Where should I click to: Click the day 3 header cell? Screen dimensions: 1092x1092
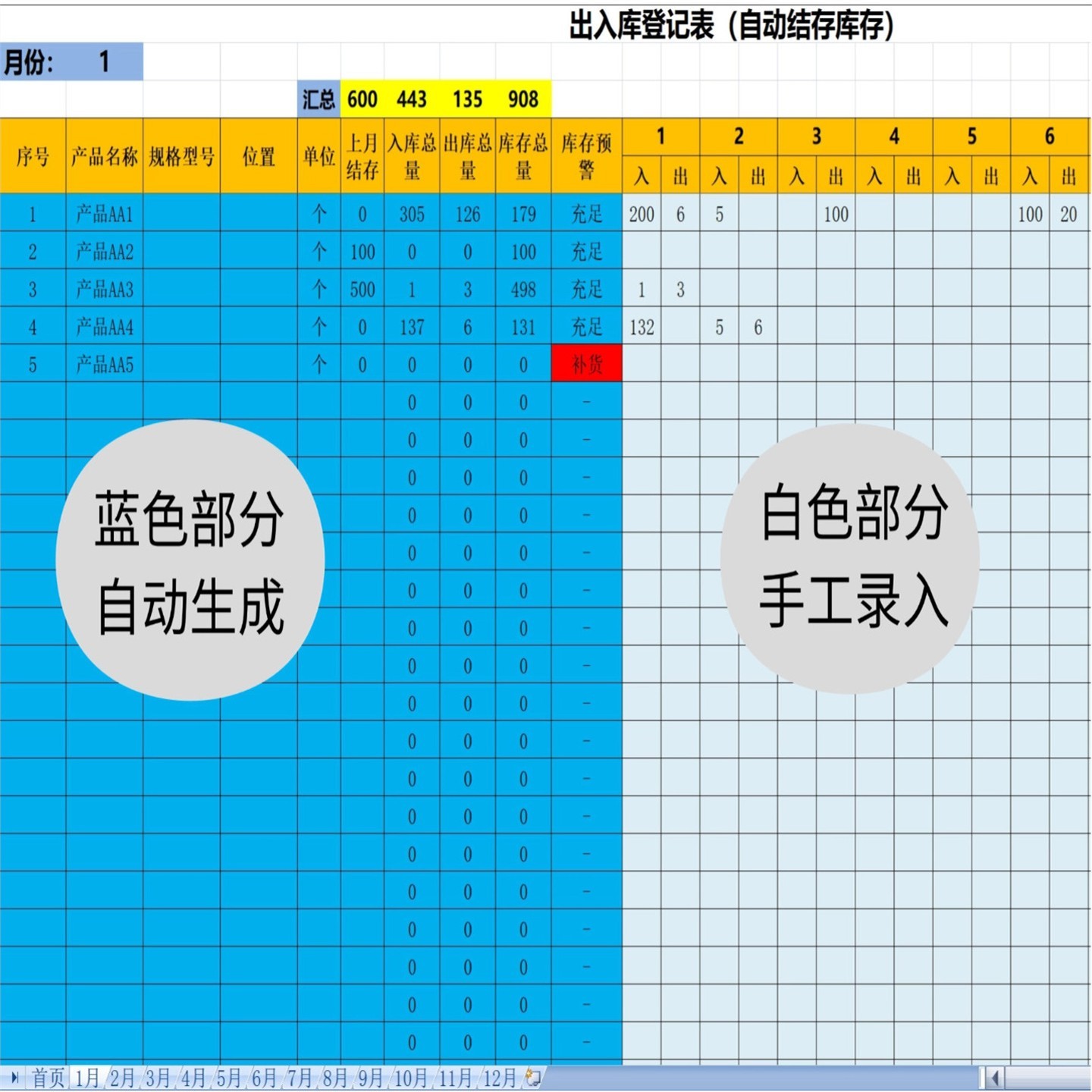pyautogui.click(x=817, y=136)
